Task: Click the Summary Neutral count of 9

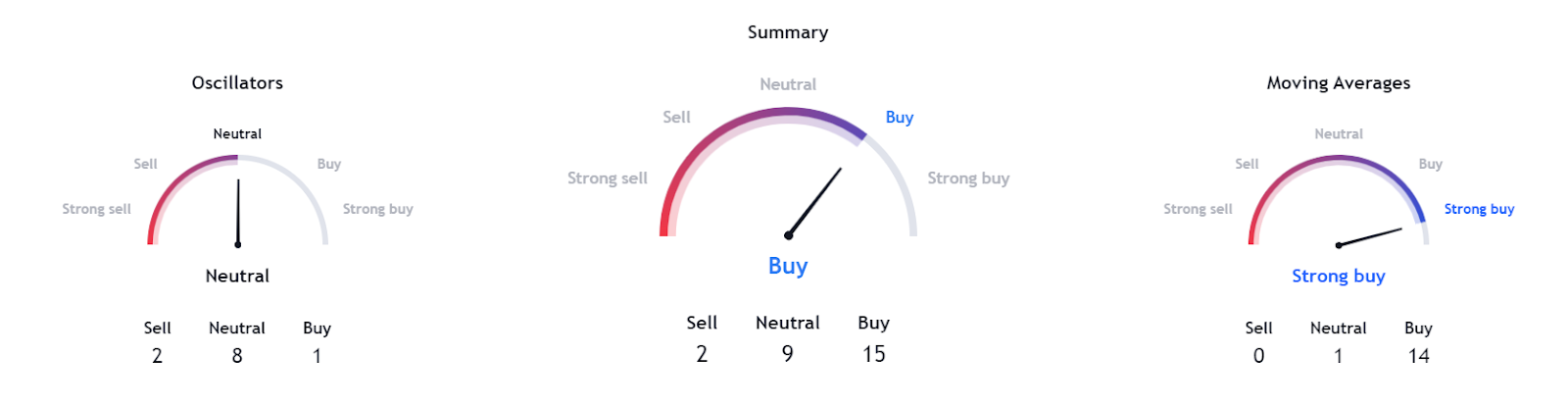Action: tap(788, 354)
